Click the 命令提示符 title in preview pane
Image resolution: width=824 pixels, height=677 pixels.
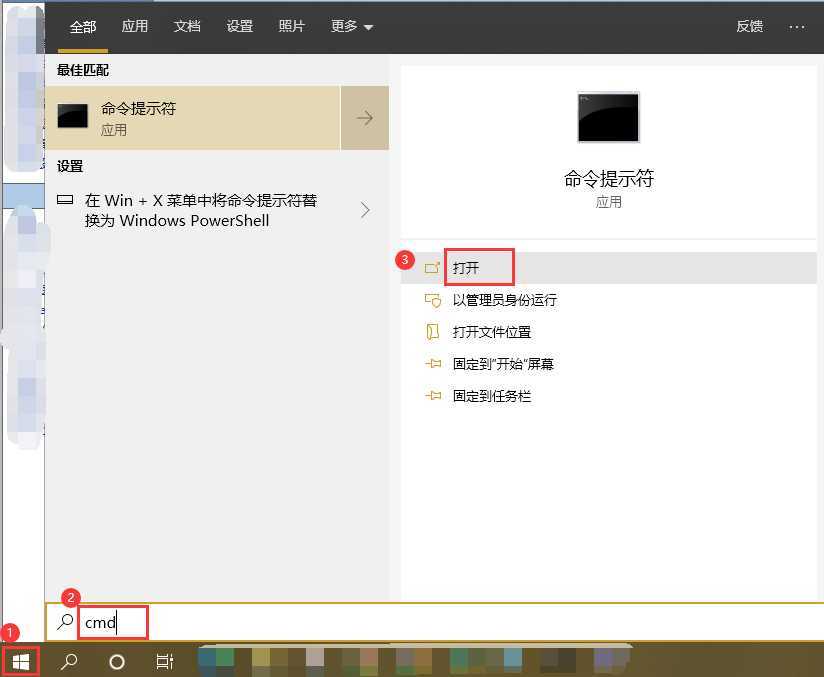pyautogui.click(x=609, y=179)
